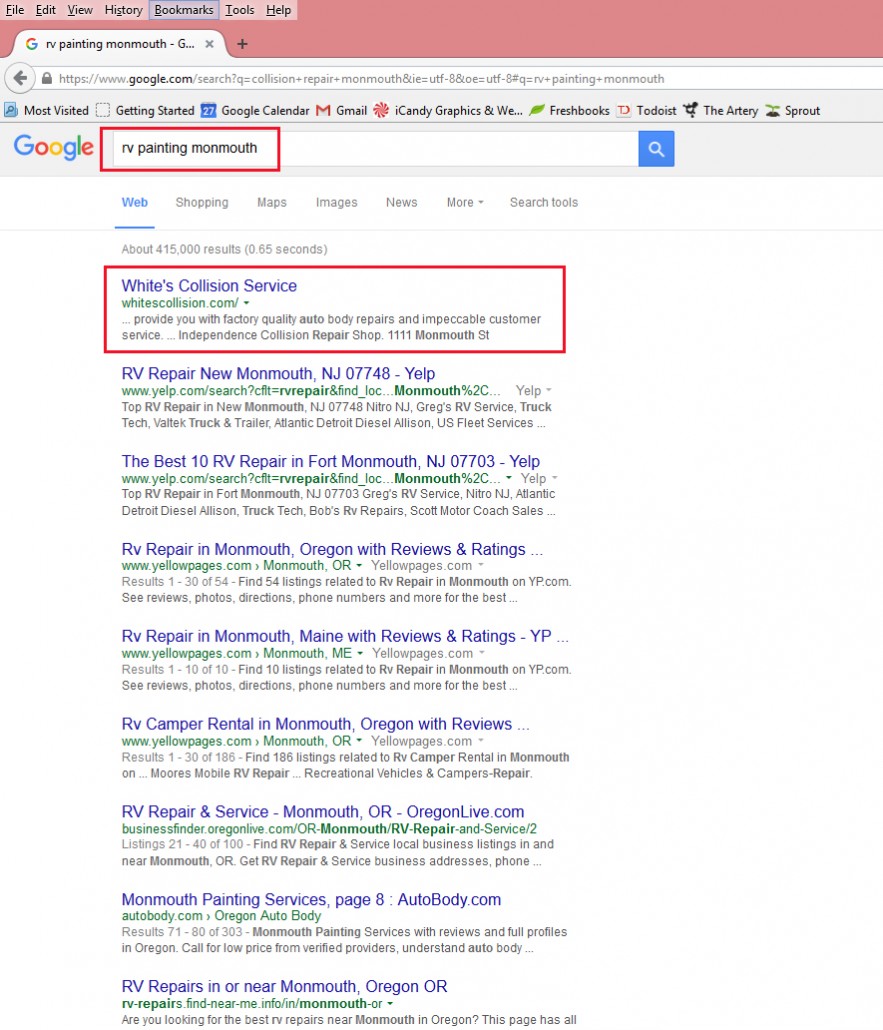The height and width of the screenshot is (1030, 883).
Task: Open the Help menu
Action: (x=279, y=10)
